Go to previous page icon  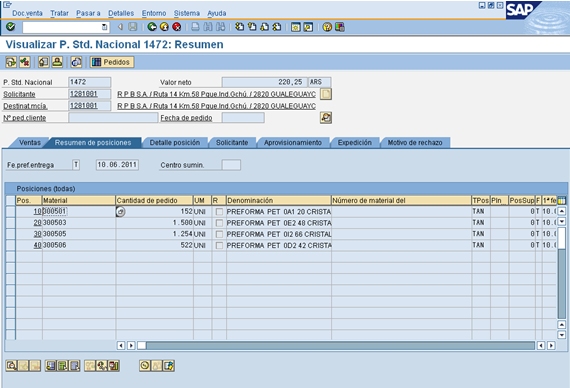[x=252, y=27]
